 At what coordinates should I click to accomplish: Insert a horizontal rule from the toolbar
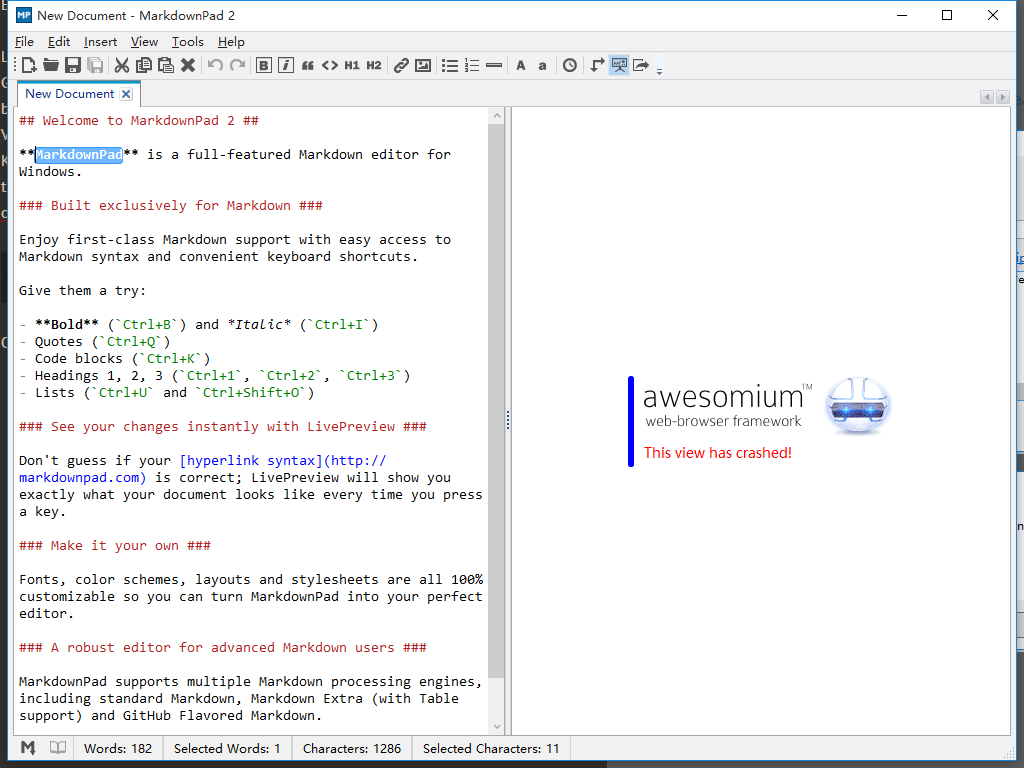point(494,65)
